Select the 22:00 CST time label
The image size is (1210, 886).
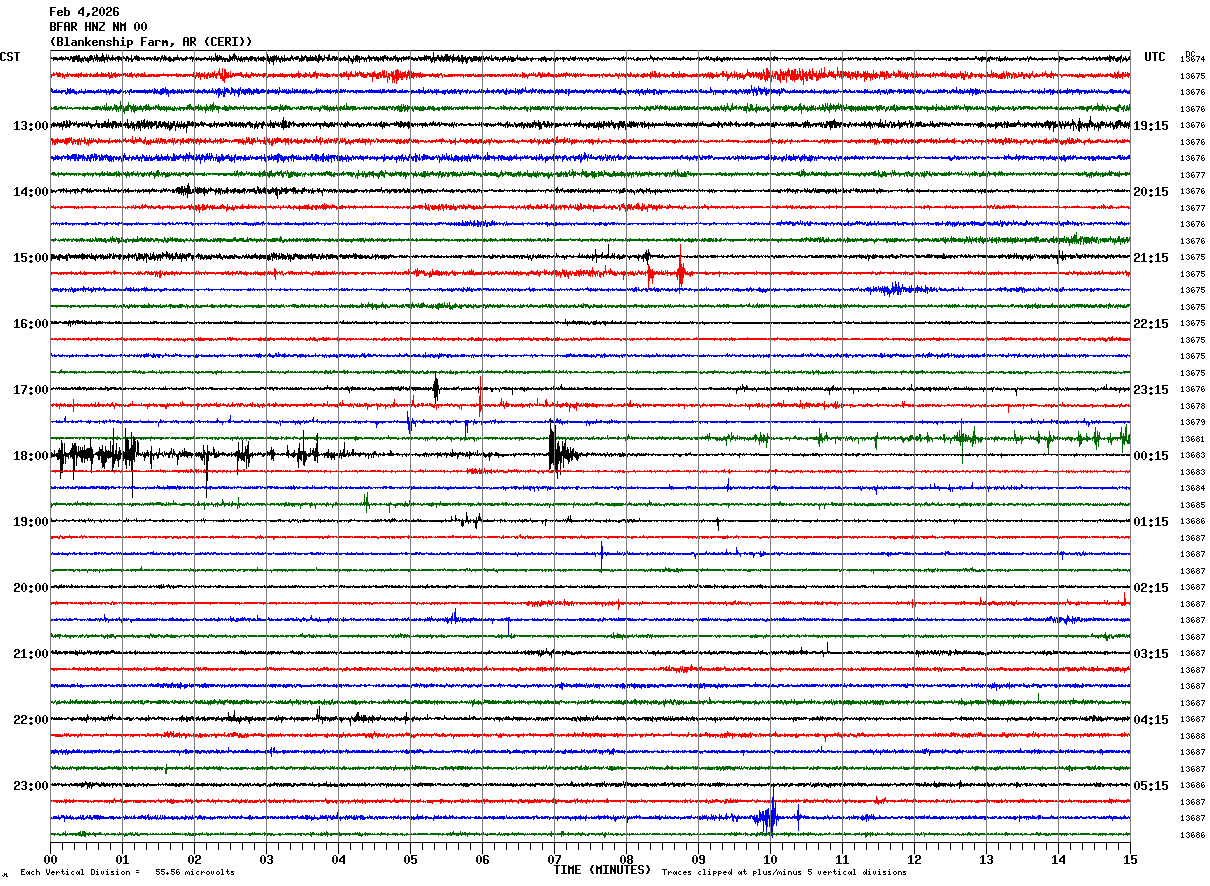(31, 720)
